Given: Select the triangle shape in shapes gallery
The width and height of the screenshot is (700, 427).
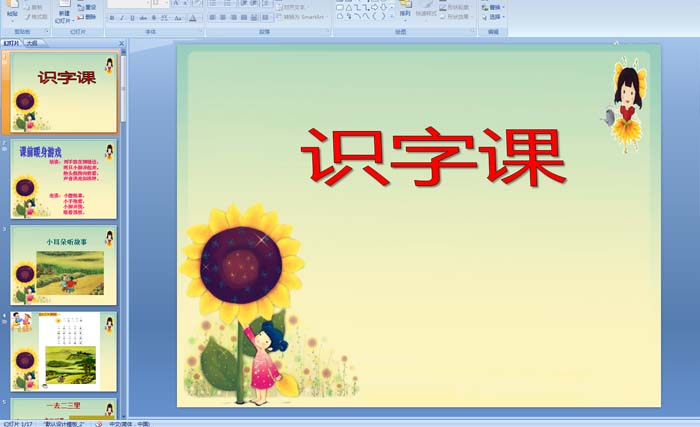Looking at the screenshot, I should click(x=349, y=8).
